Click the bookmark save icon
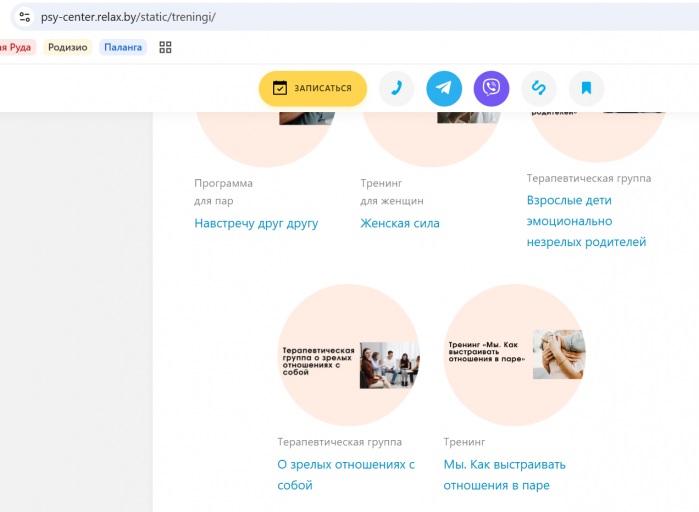699x512 pixels. [587, 88]
